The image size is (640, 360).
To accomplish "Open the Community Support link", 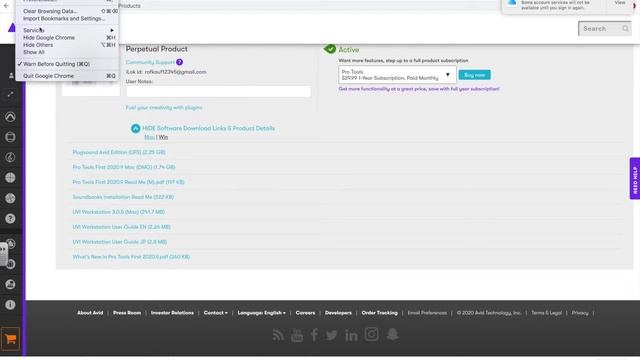I will [x=150, y=62].
